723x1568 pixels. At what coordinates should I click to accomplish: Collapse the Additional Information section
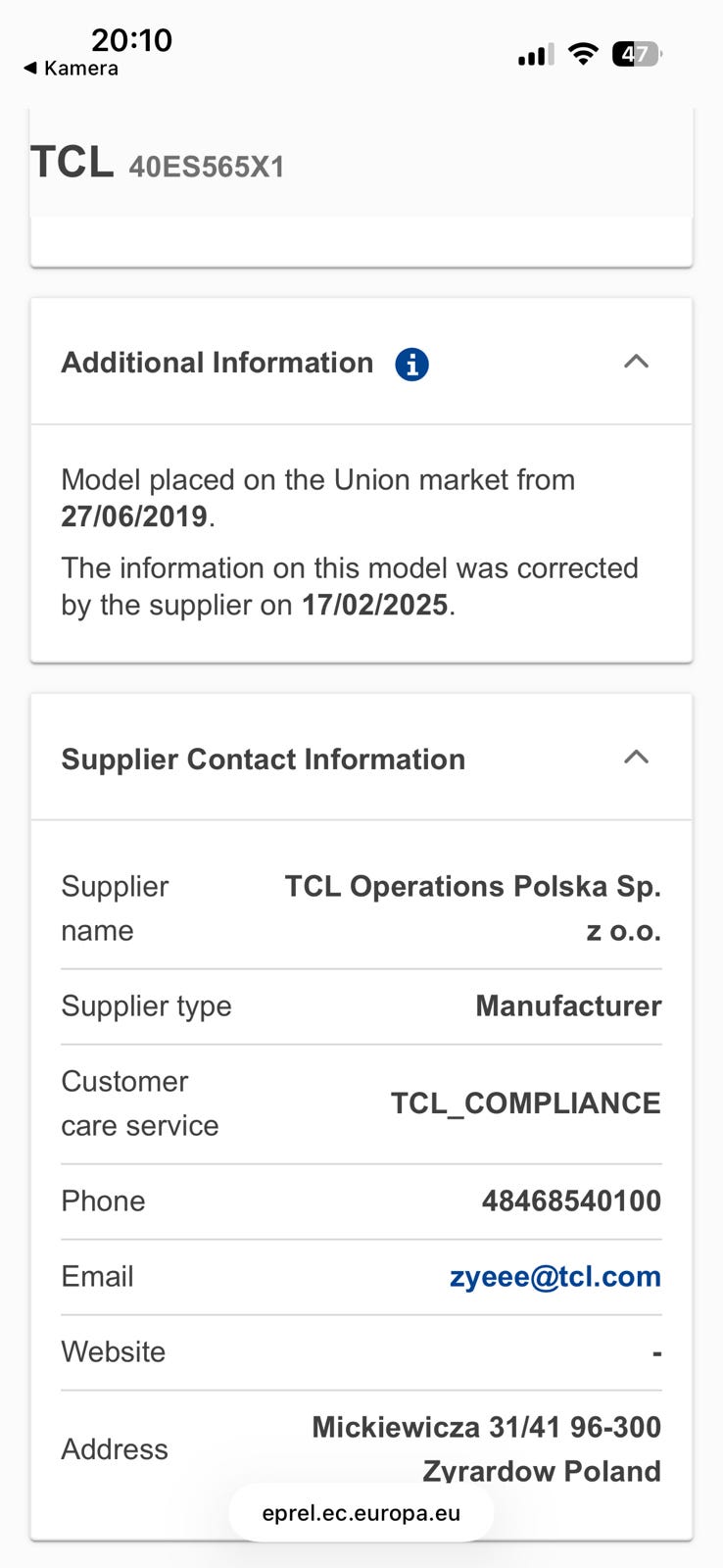(x=636, y=362)
